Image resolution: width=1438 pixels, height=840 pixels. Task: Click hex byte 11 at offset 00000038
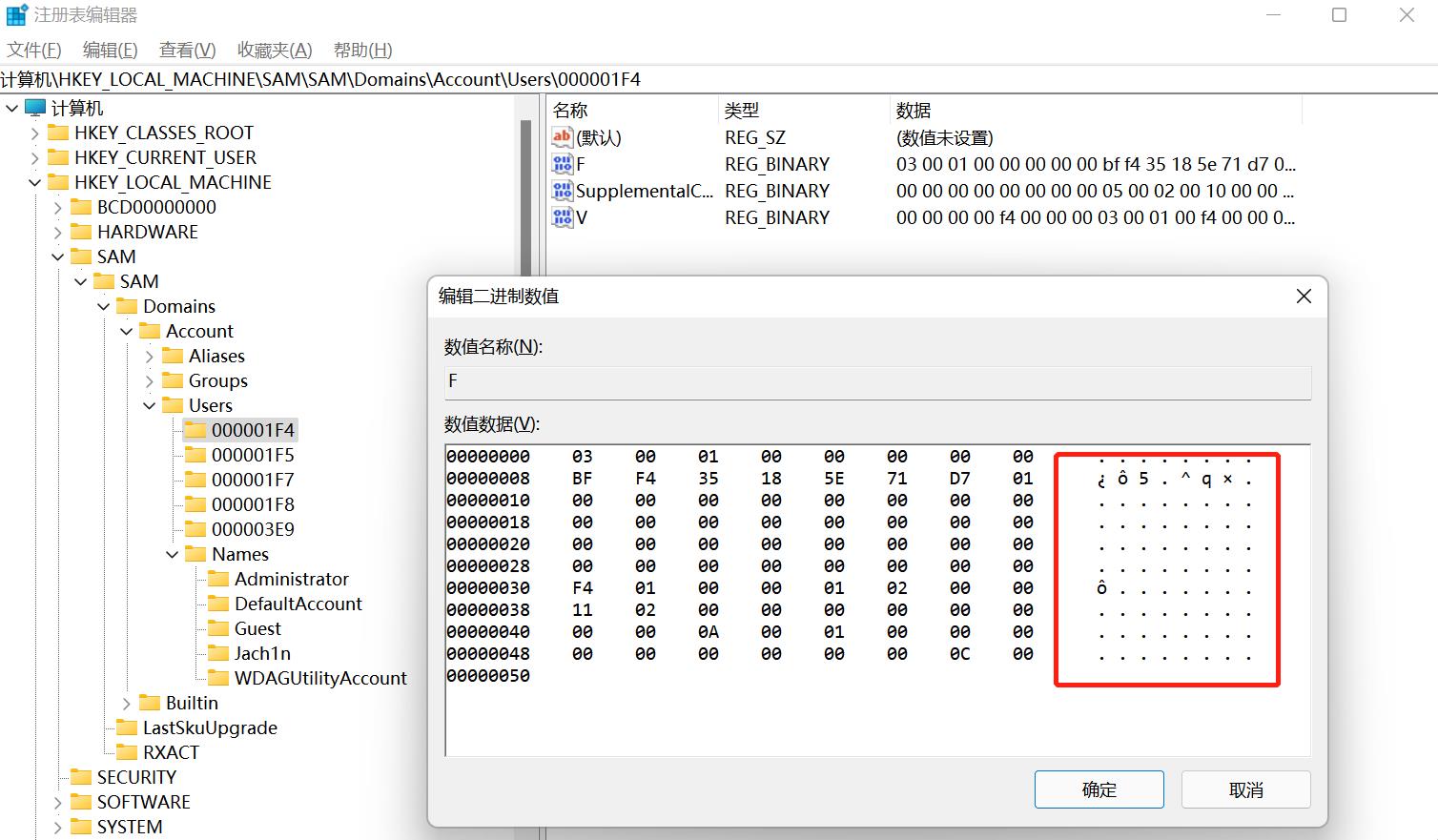(583, 610)
